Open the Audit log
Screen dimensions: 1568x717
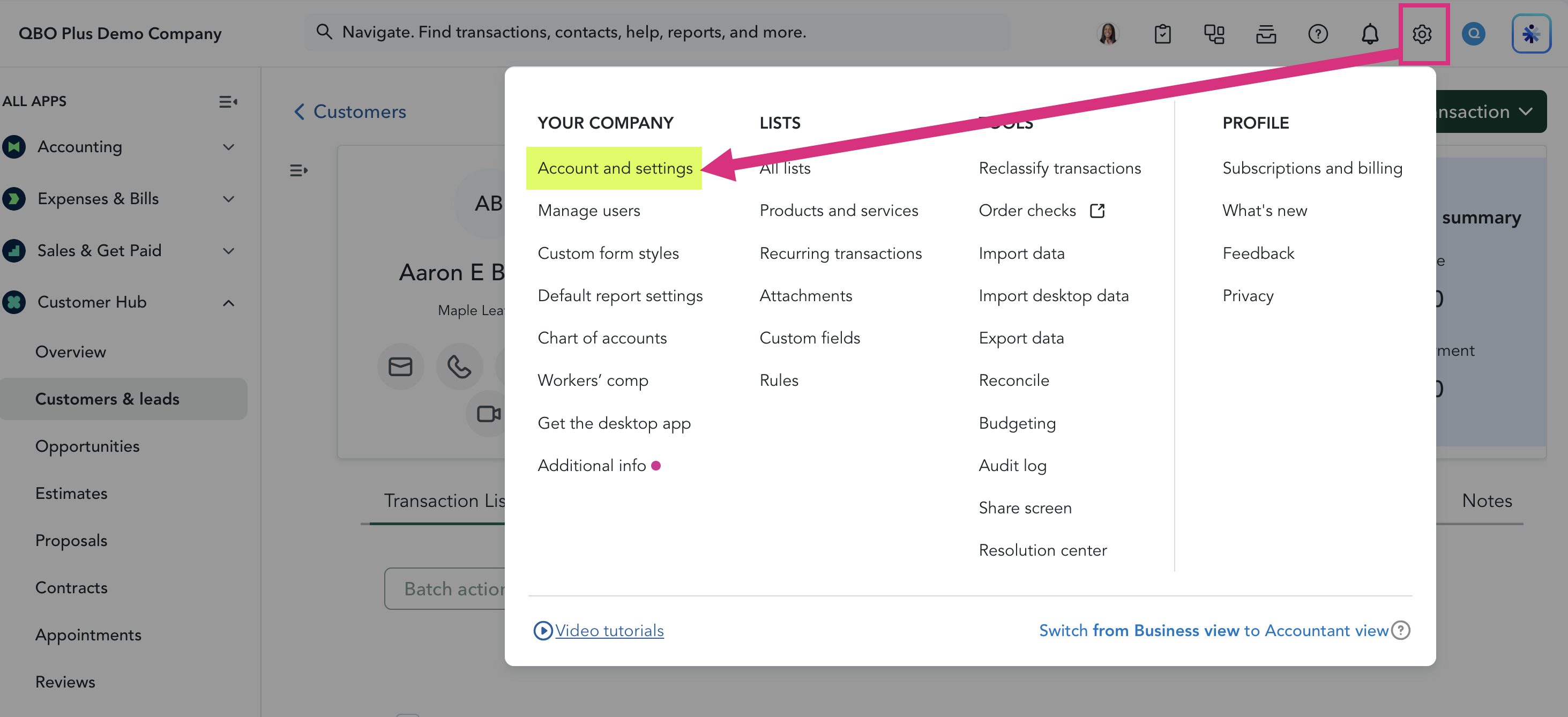[1013, 466]
